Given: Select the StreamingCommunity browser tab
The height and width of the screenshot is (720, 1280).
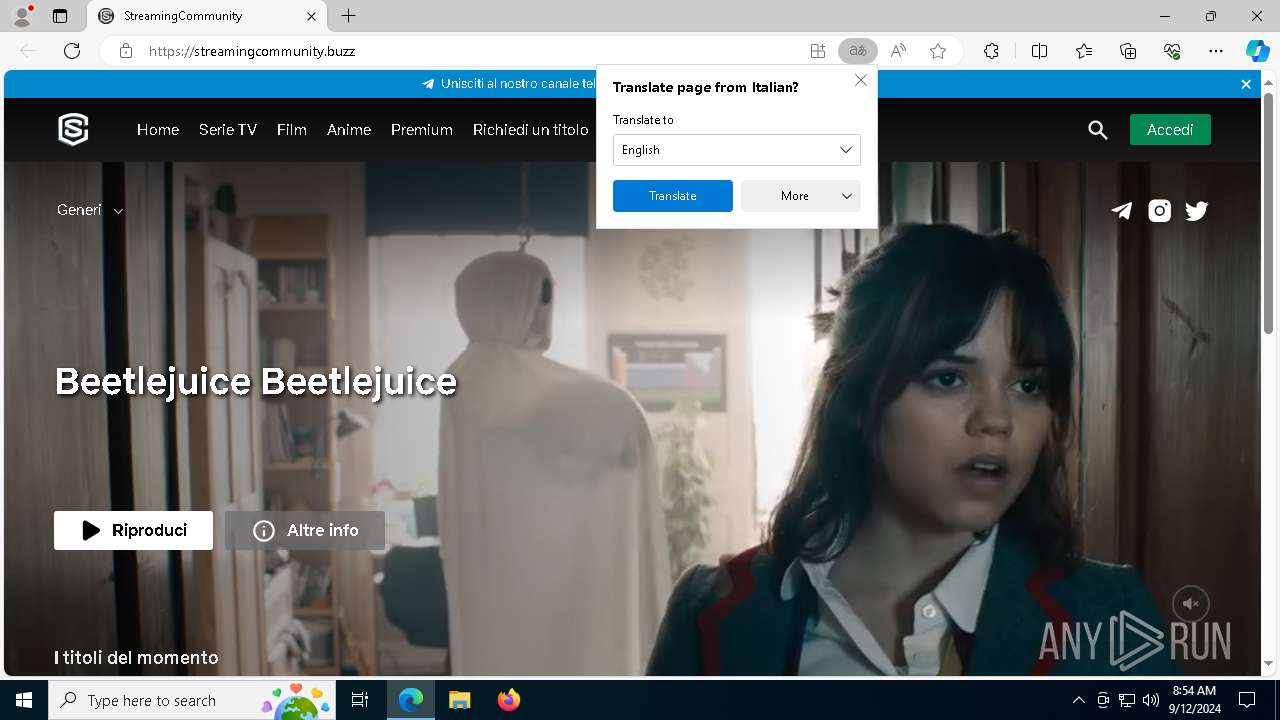Looking at the screenshot, I should click(x=208, y=16).
